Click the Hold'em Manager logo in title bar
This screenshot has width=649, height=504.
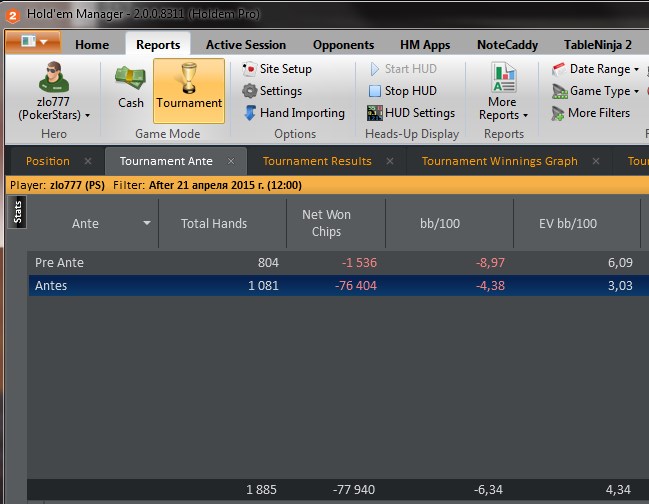[12, 16]
